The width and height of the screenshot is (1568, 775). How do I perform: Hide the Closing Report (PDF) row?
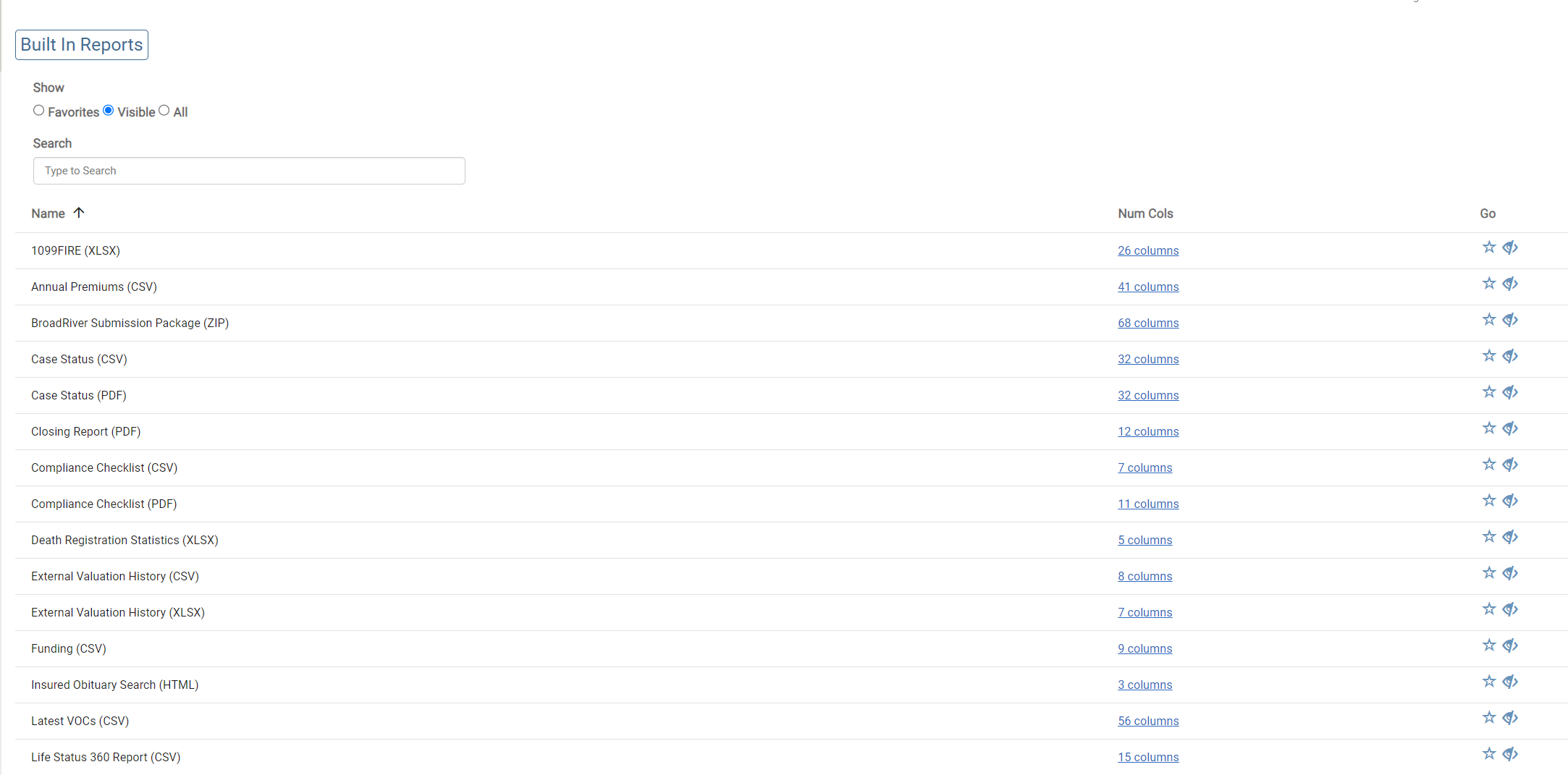point(1510,428)
